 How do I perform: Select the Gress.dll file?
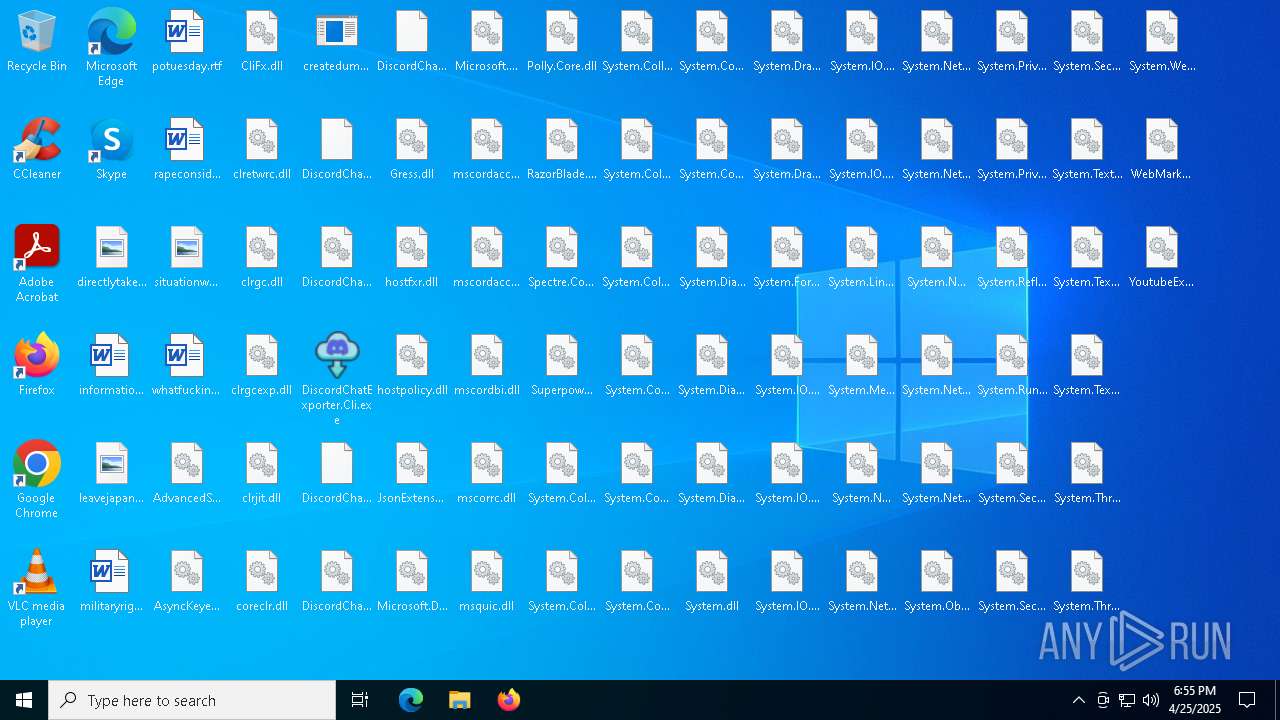click(x=412, y=150)
